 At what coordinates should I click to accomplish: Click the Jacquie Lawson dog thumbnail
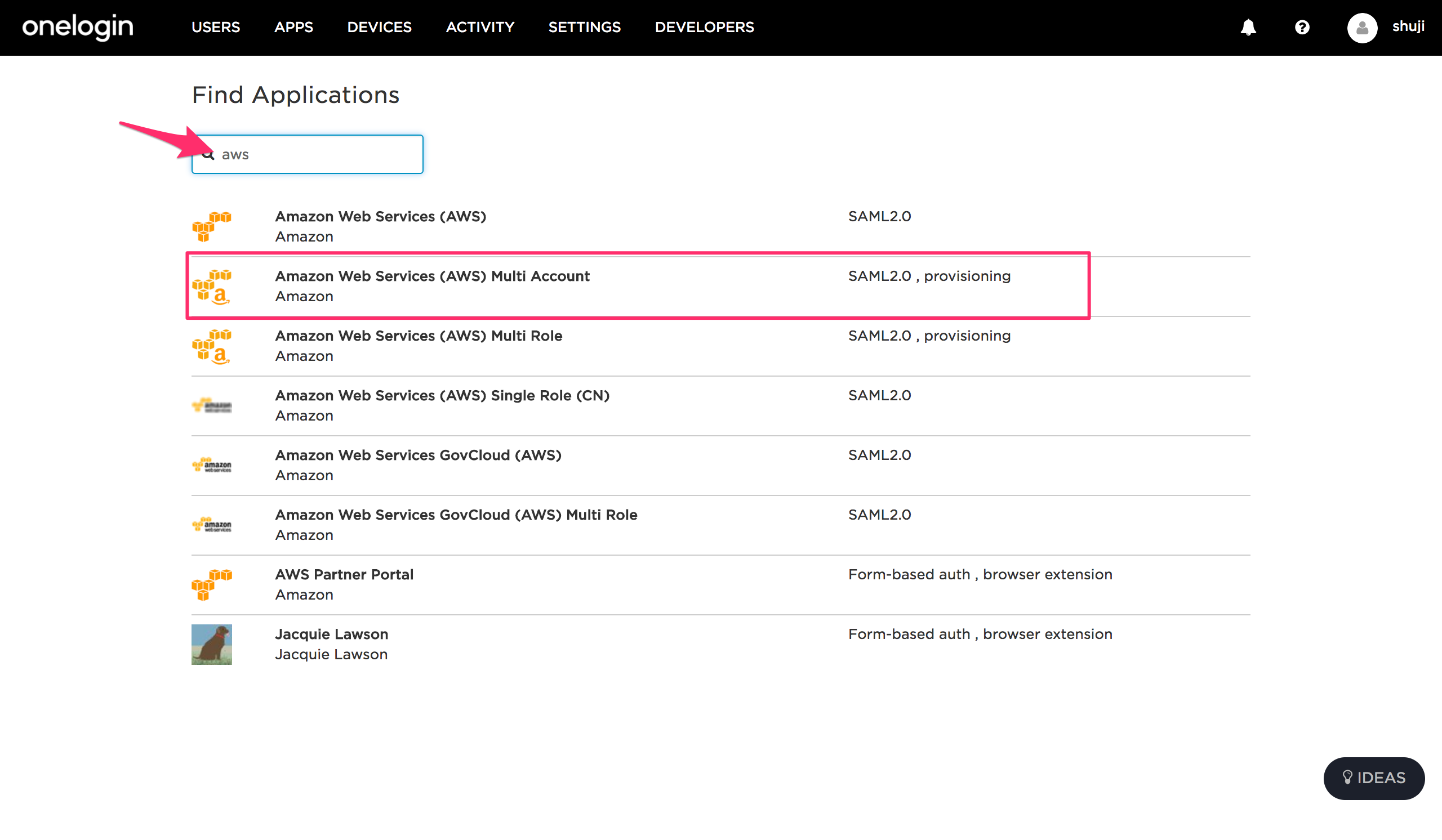[211, 644]
